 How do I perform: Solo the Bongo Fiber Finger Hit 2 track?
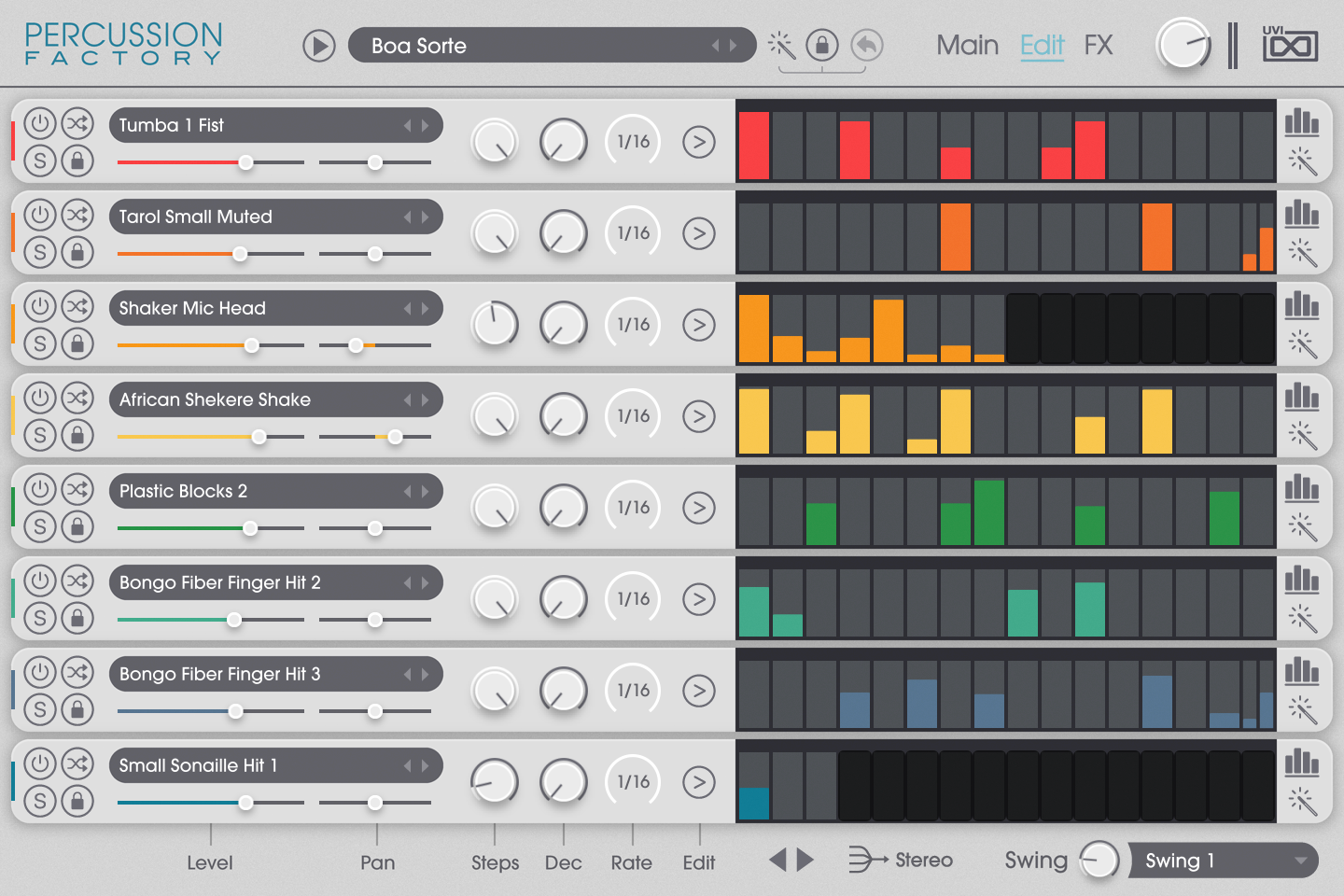pyautogui.click(x=39, y=618)
